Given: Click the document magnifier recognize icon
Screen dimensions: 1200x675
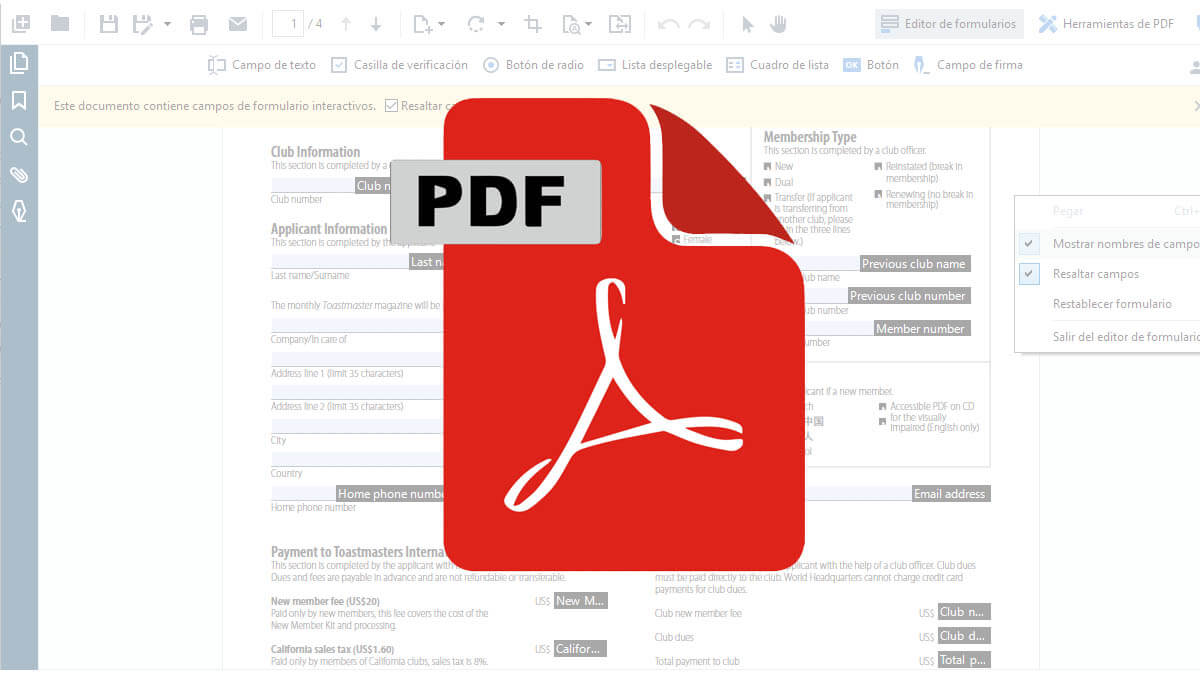Looking at the screenshot, I should pos(571,23).
